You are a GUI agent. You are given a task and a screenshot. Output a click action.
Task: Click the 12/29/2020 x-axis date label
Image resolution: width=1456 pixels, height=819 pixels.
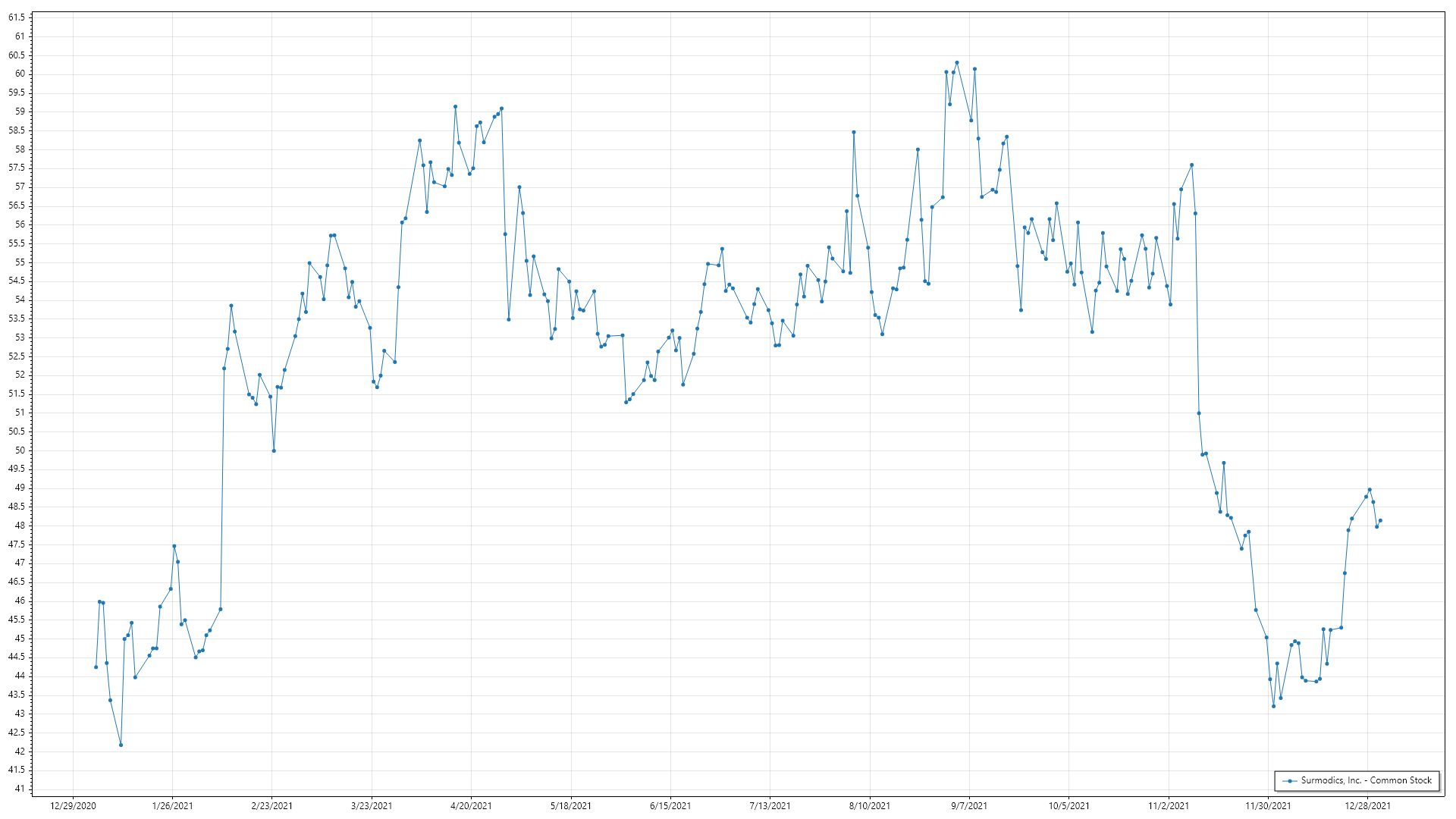73,806
